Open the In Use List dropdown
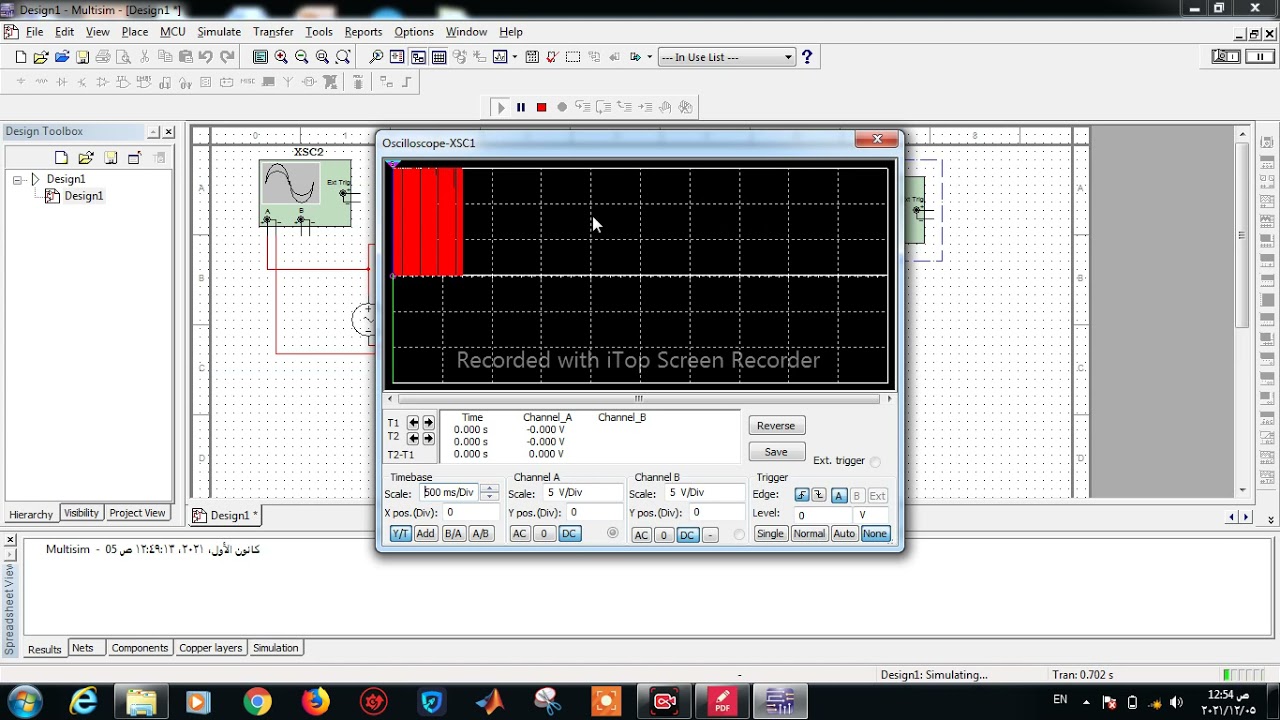This screenshot has width=1280, height=720. (727, 57)
